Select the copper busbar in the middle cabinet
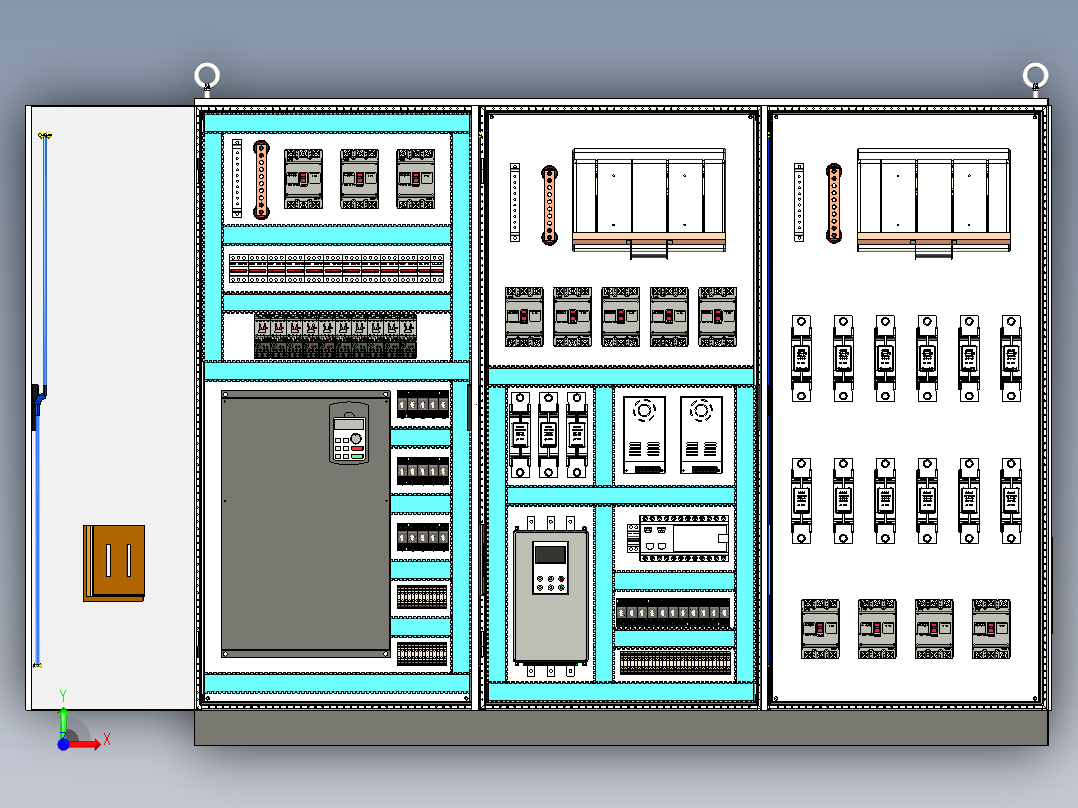Image resolution: width=1078 pixels, height=808 pixels. pos(549,205)
